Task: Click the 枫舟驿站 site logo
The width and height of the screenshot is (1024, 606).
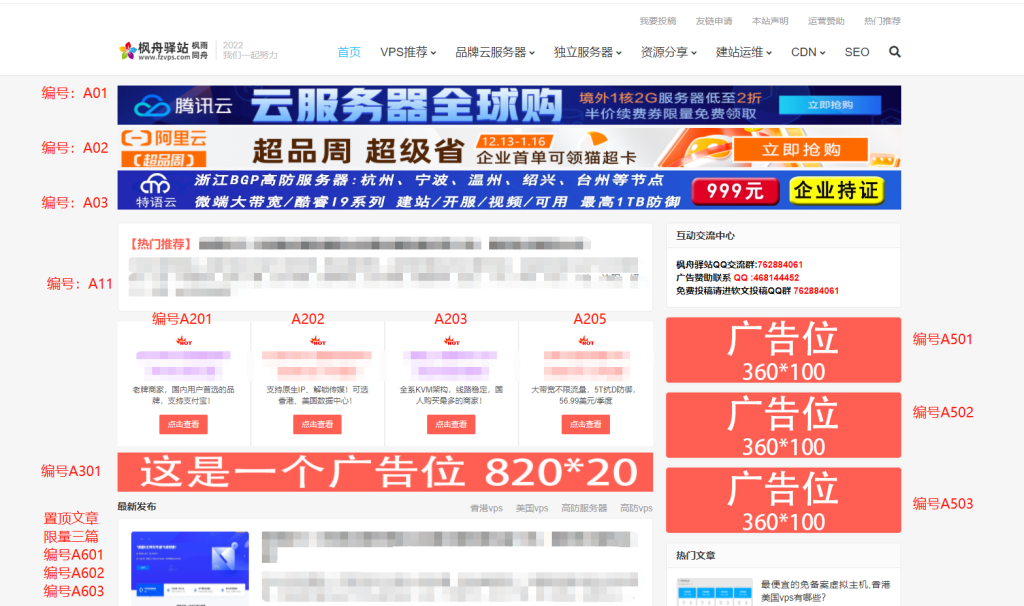Action: point(163,51)
